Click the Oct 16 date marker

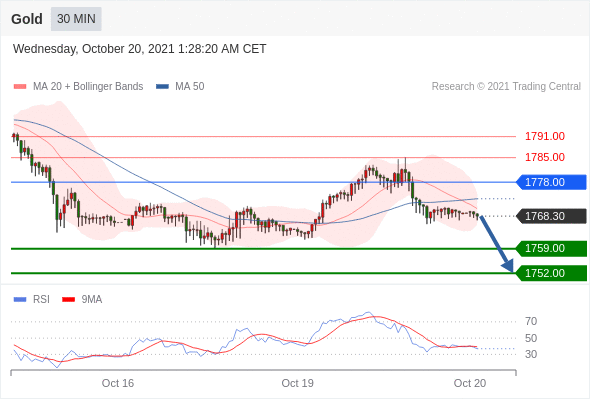tap(118, 383)
